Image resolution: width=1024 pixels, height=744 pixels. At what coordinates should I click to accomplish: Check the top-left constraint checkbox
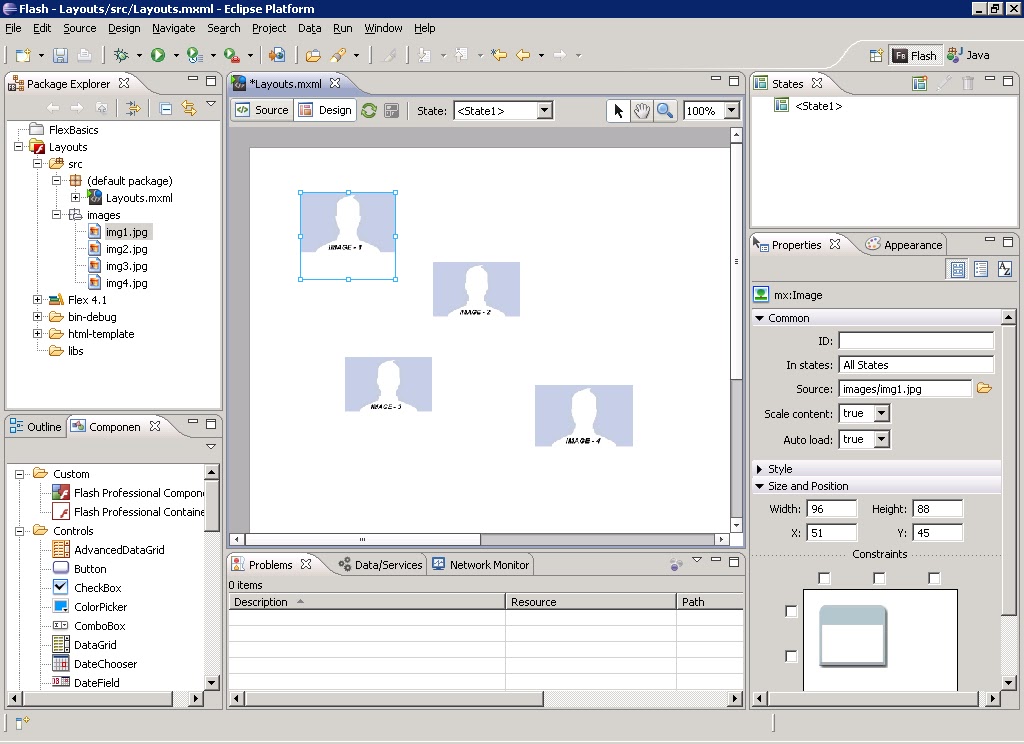point(825,577)
